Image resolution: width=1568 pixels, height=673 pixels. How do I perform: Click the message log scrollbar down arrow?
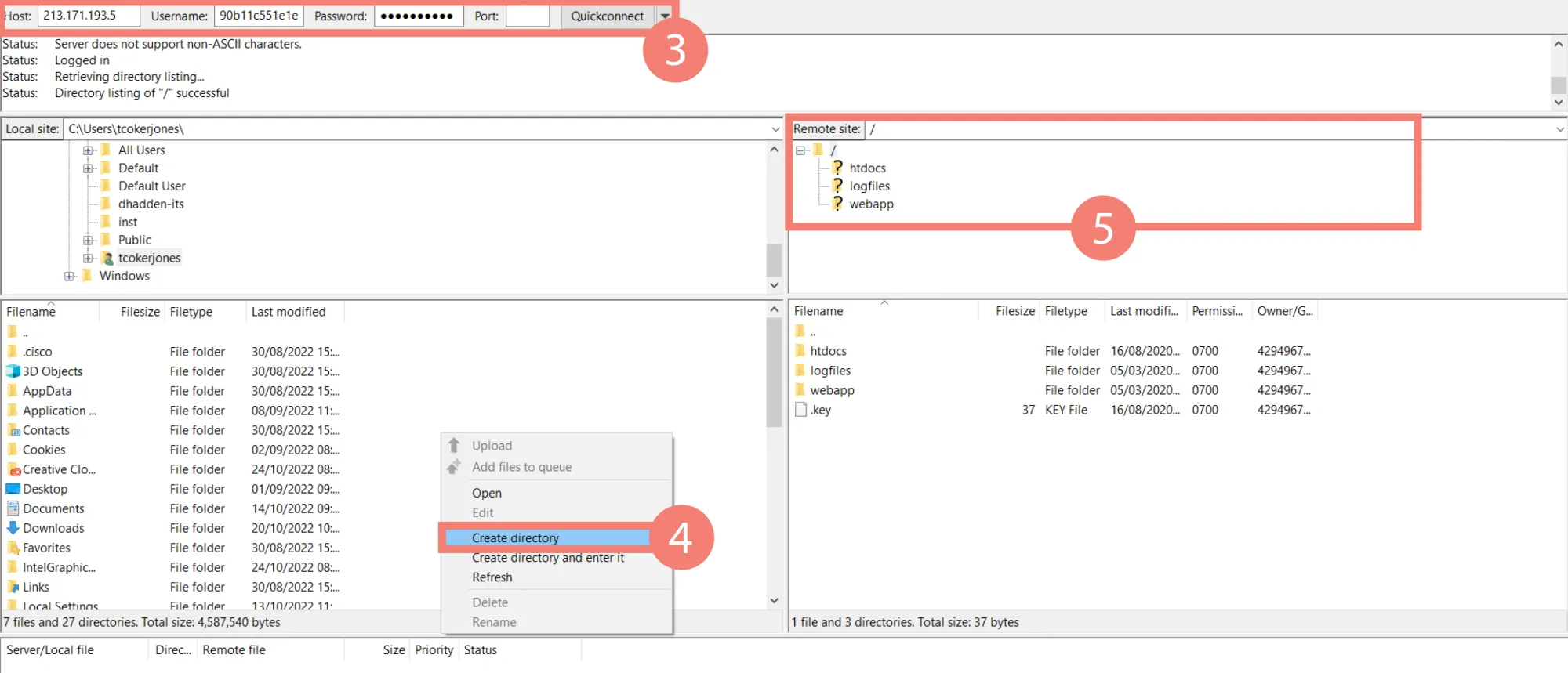coord(1559,102)
